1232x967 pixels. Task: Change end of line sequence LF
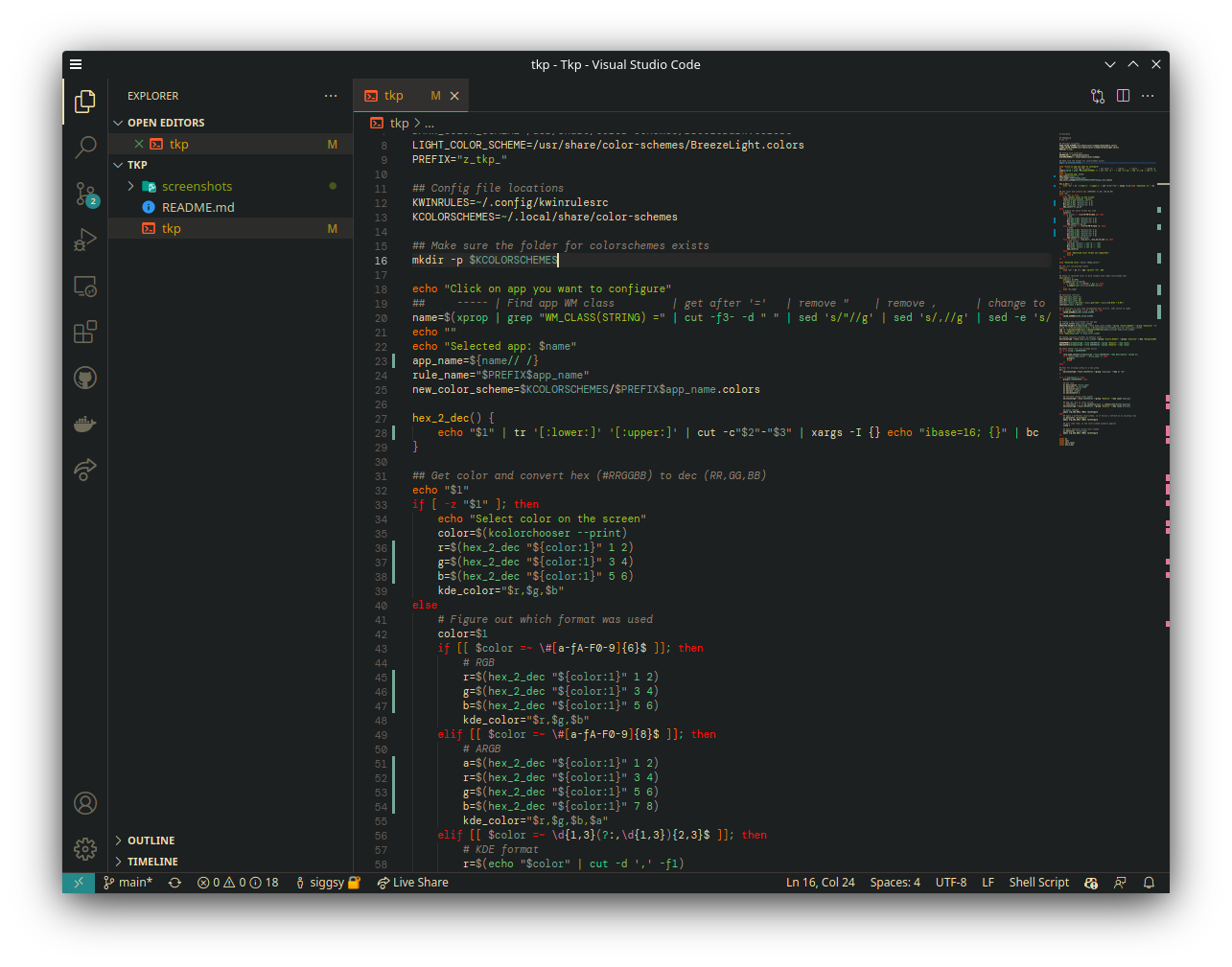[988, 883]
